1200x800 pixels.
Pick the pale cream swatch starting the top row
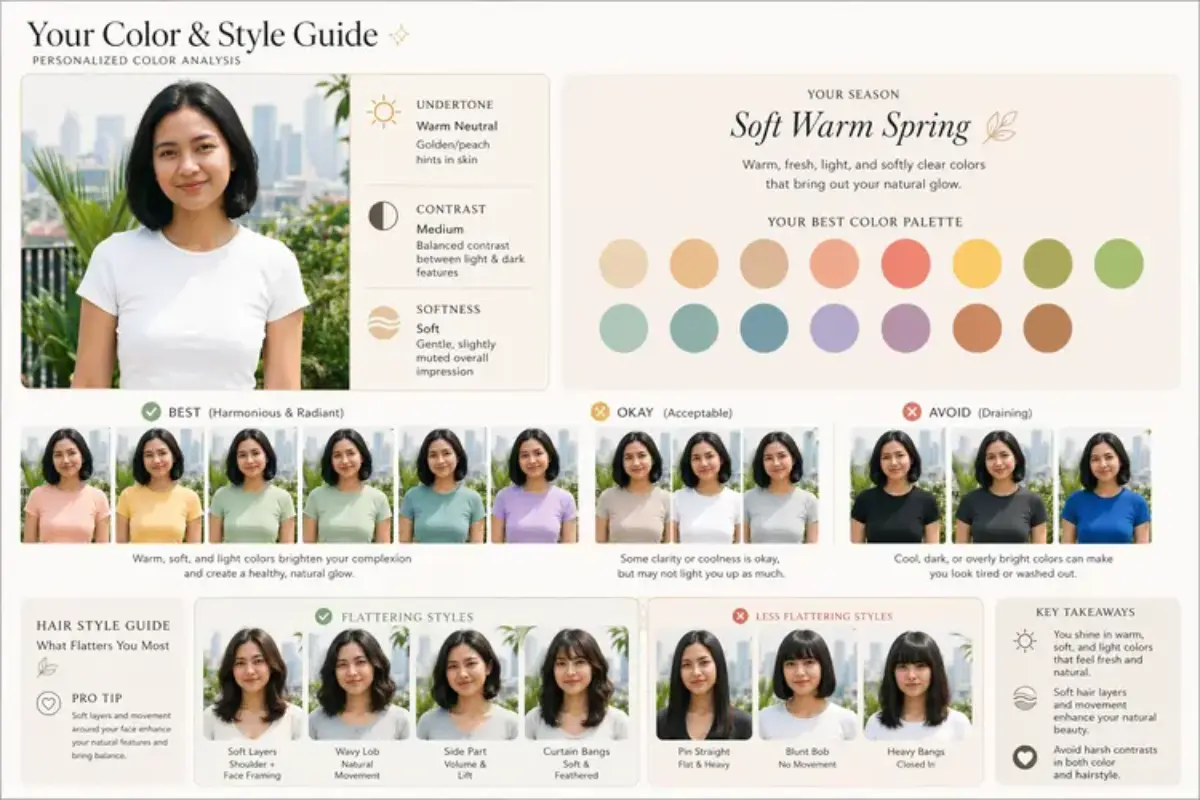[623, 264]
